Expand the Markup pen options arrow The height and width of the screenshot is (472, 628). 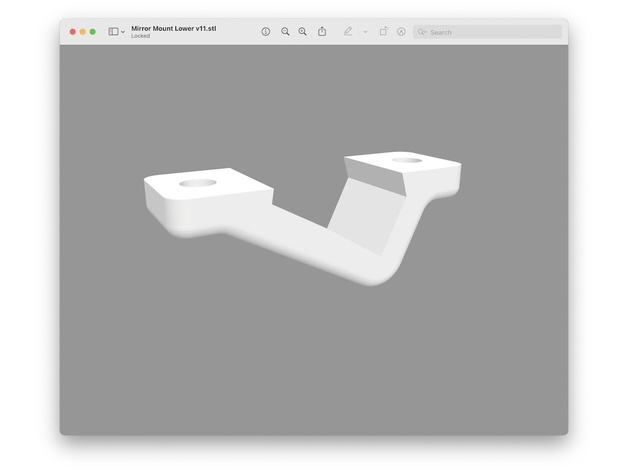coord(365,32)
